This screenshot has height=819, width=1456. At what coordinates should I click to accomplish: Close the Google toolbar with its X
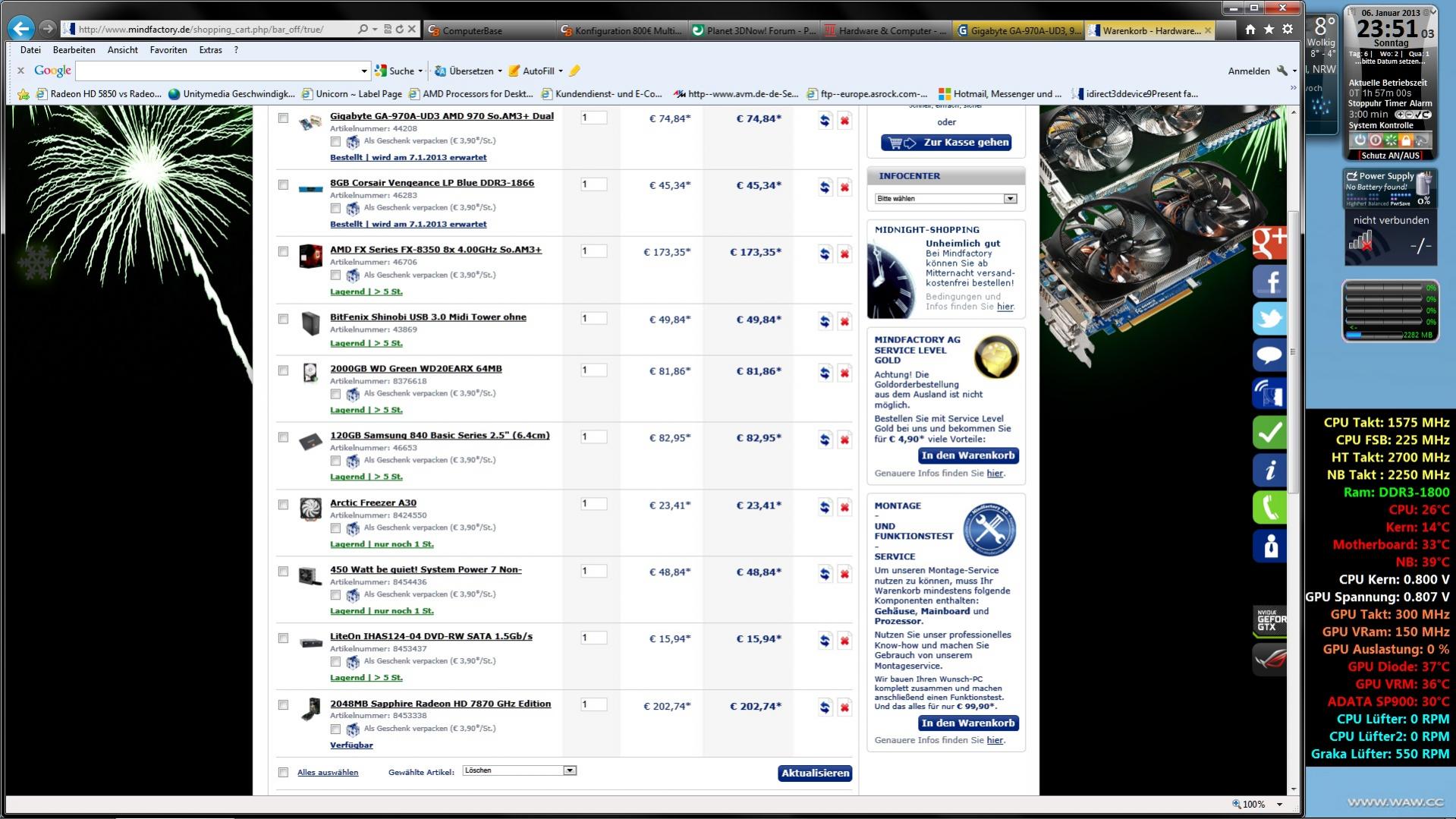(21, 71)
